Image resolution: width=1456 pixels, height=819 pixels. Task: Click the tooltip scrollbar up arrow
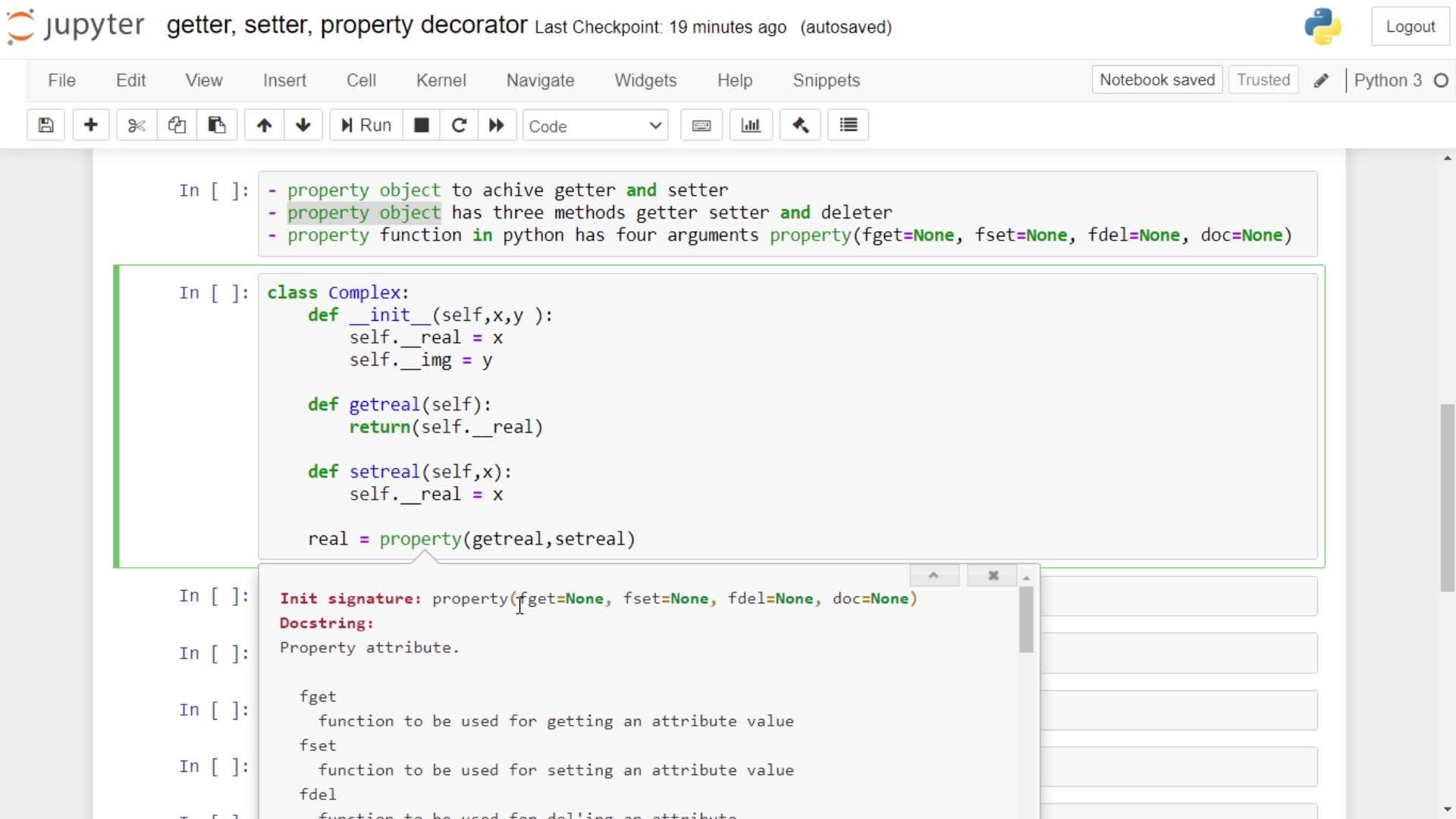pyautogui.click(x=1026, y=578)
